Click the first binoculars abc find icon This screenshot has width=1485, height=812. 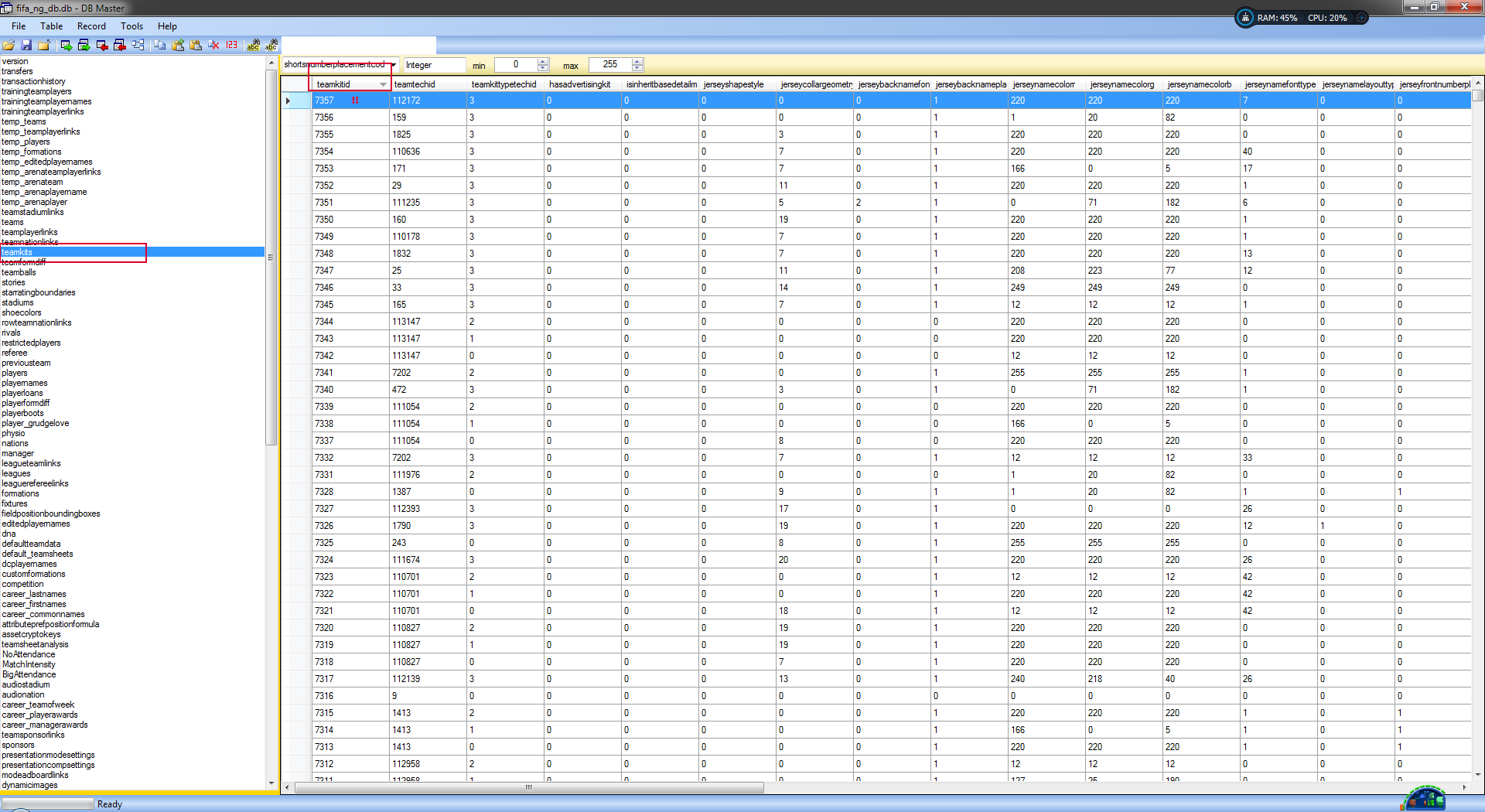click(253, 46)
